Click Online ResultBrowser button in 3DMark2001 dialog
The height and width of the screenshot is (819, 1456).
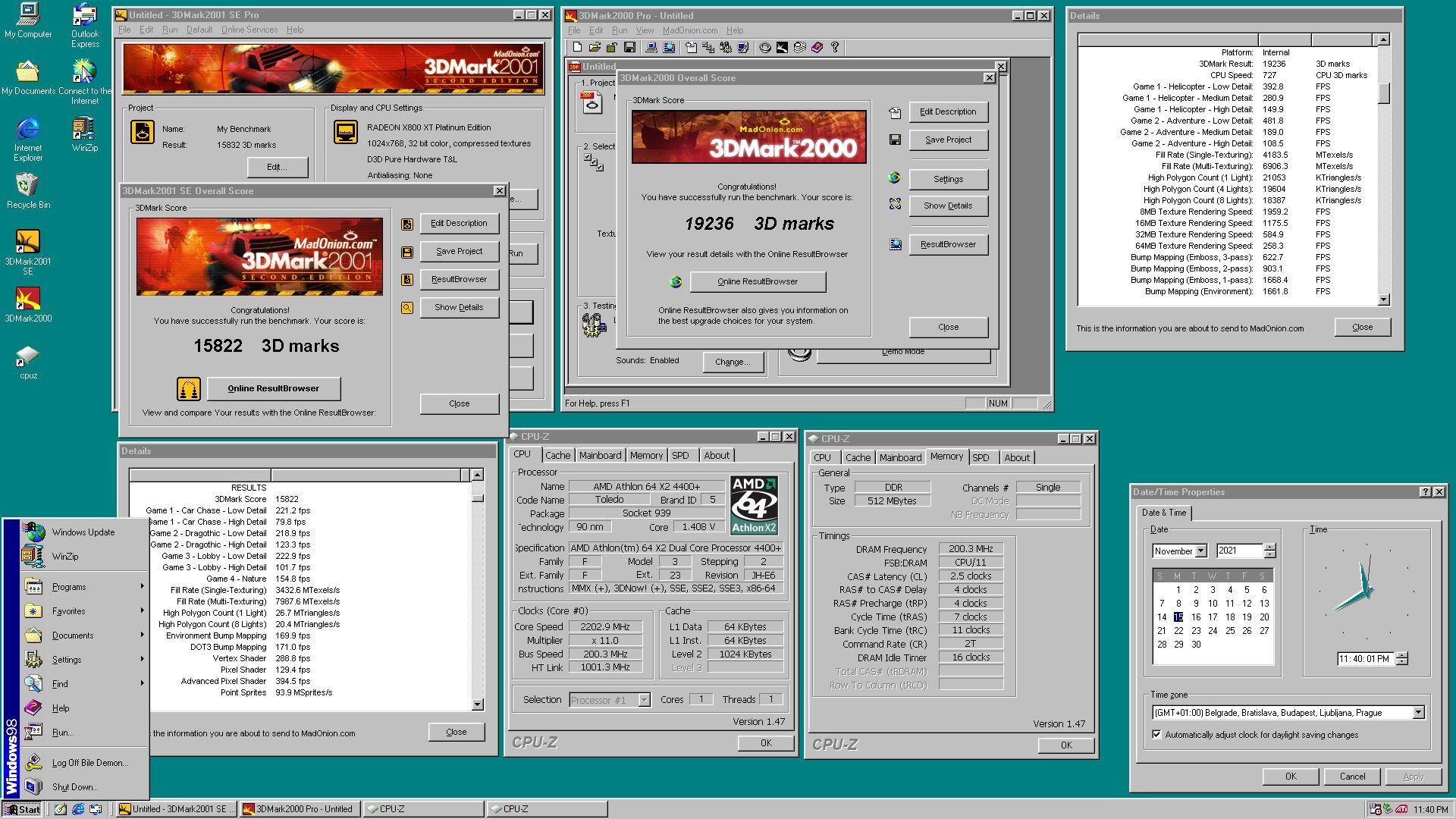point(274,388)
